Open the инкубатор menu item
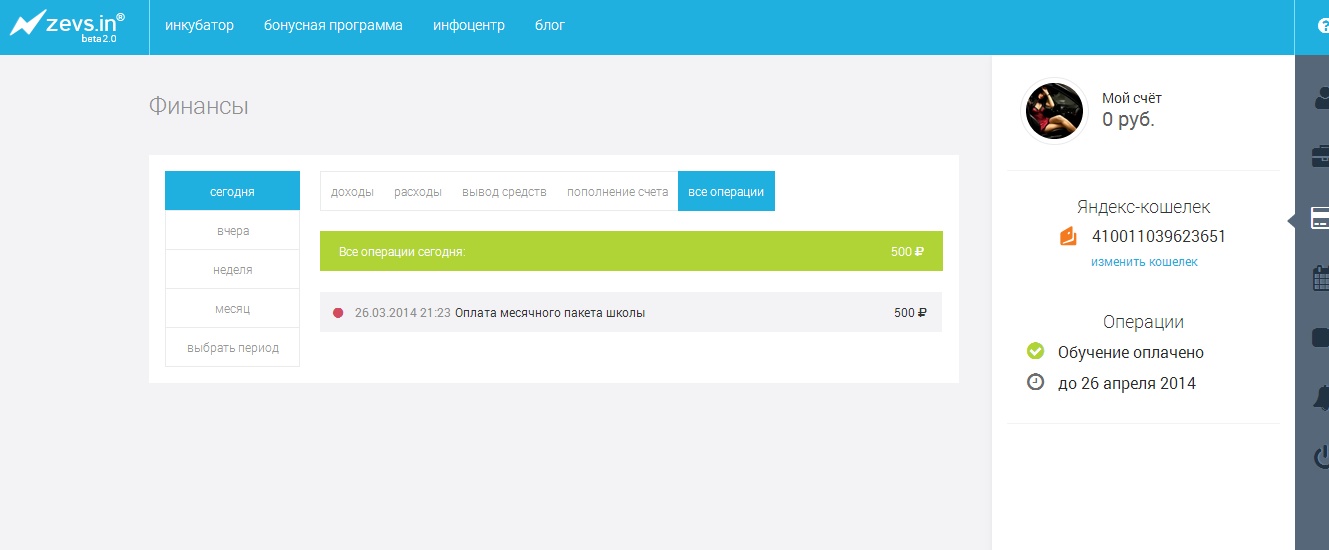This screenshot has height=550, width=1329. (199, 25)
